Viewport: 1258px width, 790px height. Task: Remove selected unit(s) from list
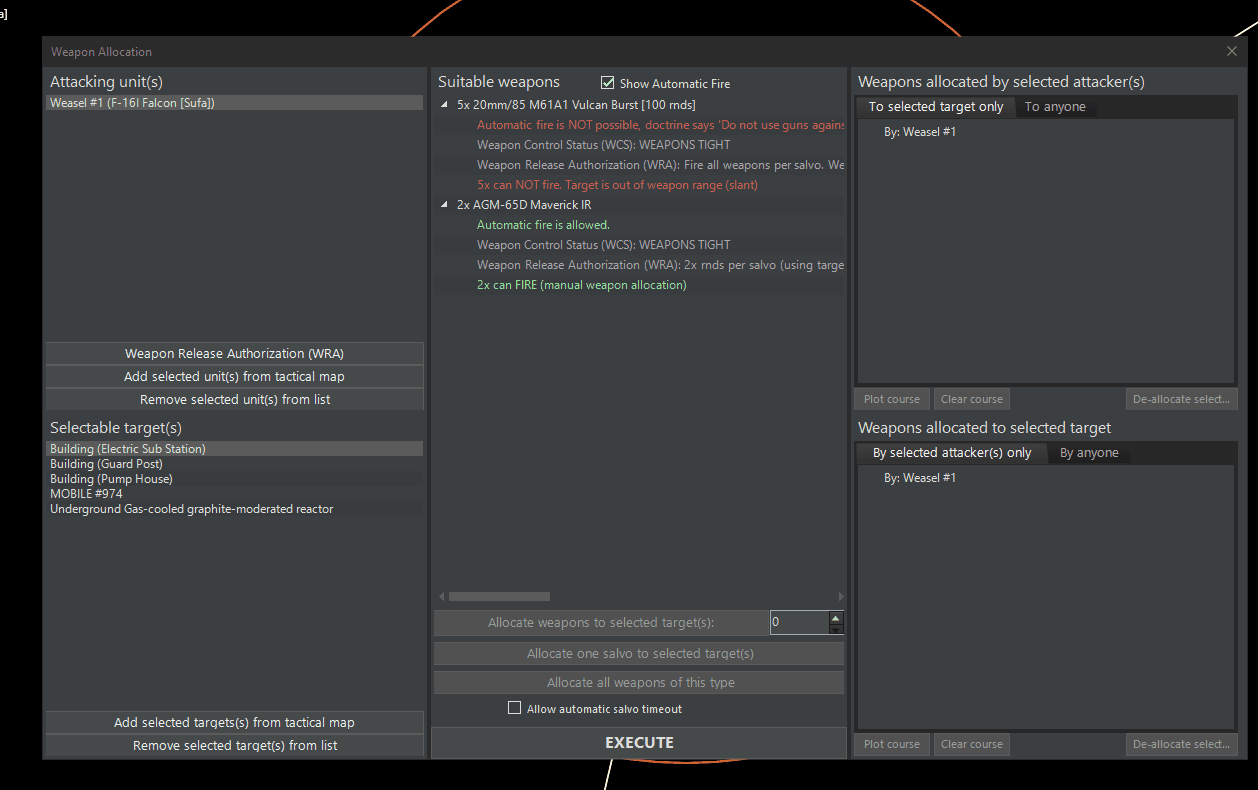pyautogui.click(x=234, y=400)
